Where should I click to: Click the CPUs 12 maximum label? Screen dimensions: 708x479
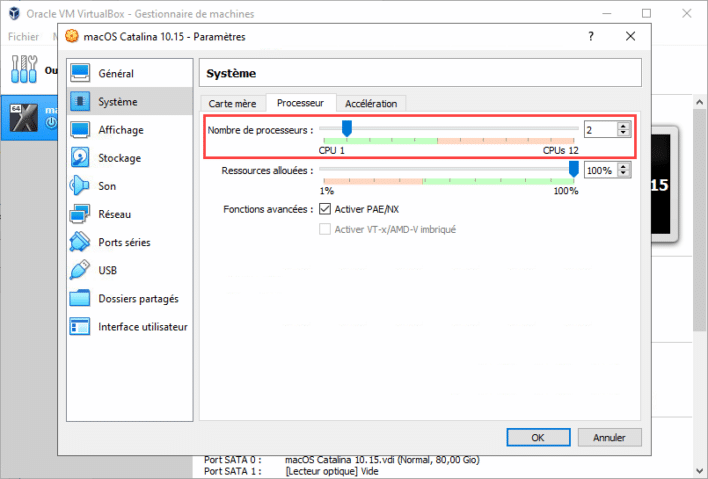pos(560,150)
